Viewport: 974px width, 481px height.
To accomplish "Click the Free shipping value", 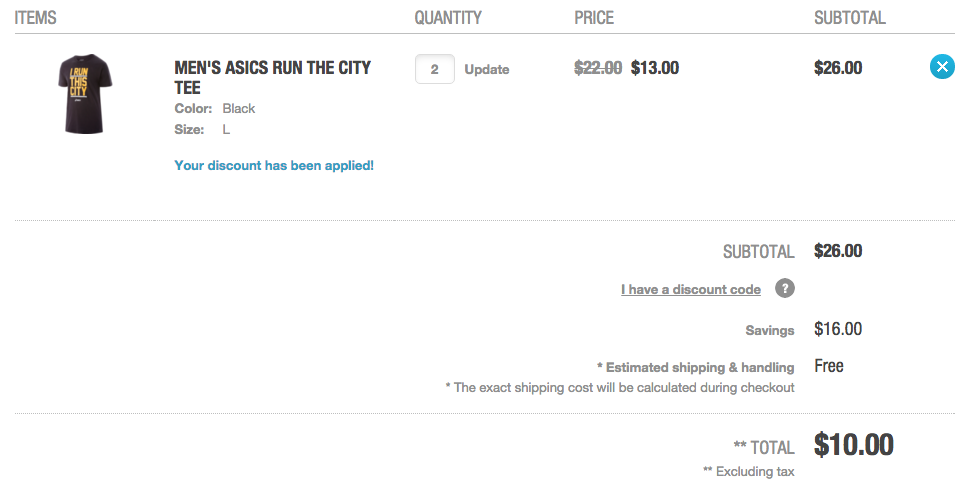I will [829, 366].
